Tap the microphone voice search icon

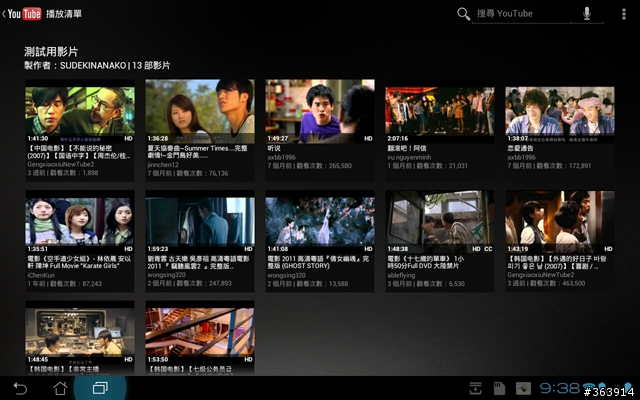(587, 13)
